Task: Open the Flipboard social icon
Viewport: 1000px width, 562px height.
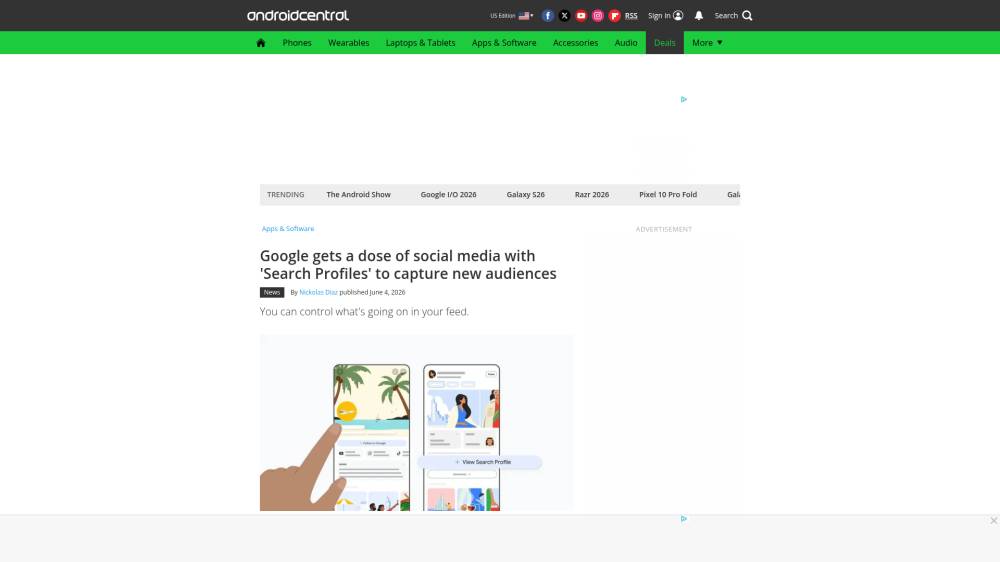Action: 614,16
